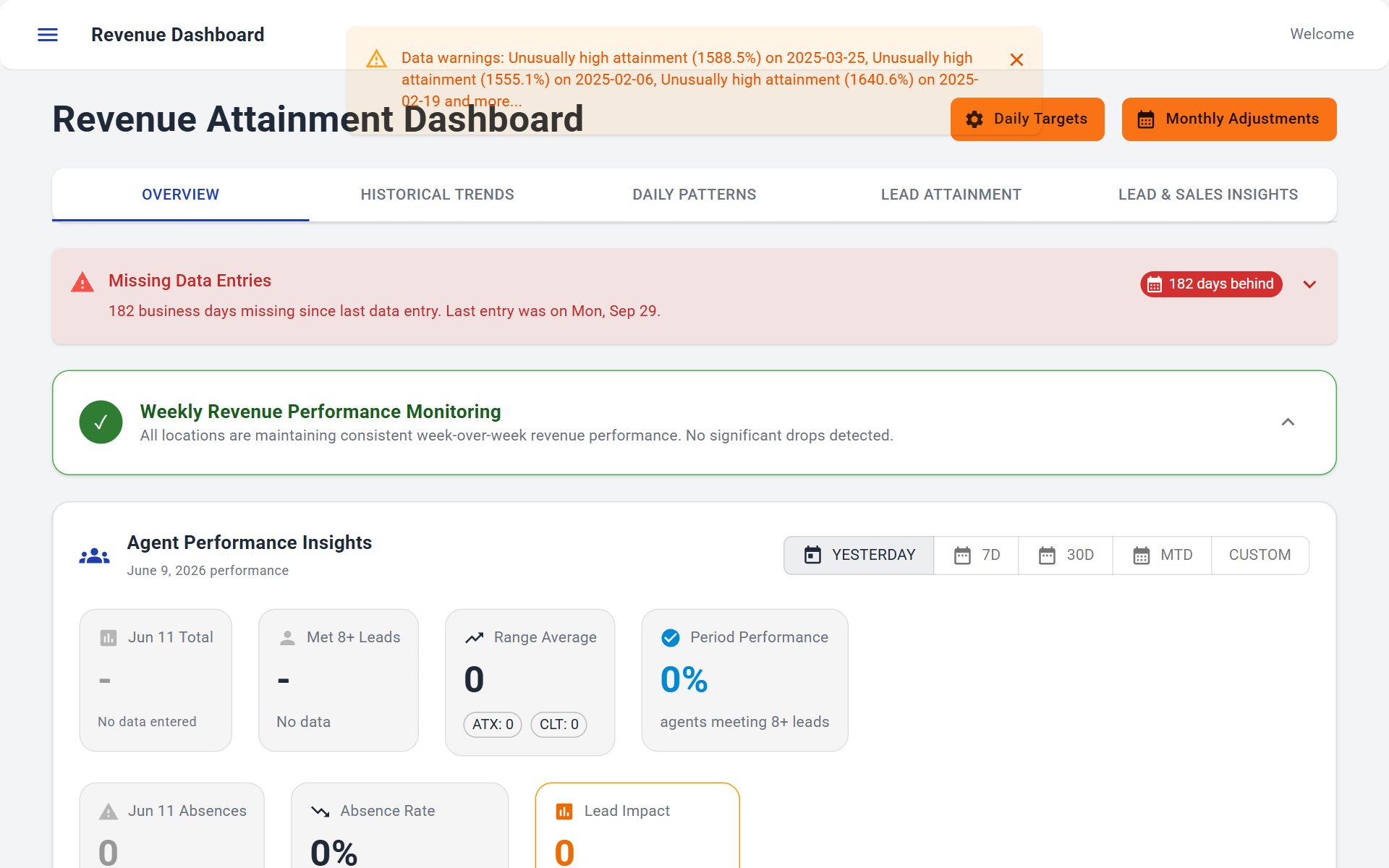Image resolution: width=1389 pixels, height=868 pixels.
Task: Click the bar chart icon on Jun 11 Total
Action: pos(108,638)
